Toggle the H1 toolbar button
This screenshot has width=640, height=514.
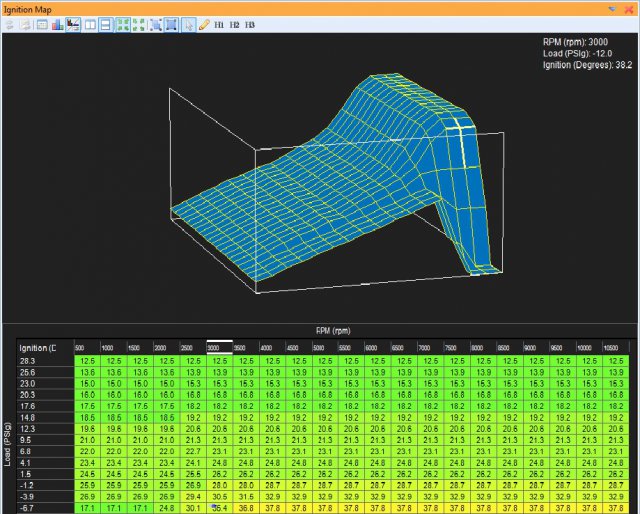[x=219, y=23]
